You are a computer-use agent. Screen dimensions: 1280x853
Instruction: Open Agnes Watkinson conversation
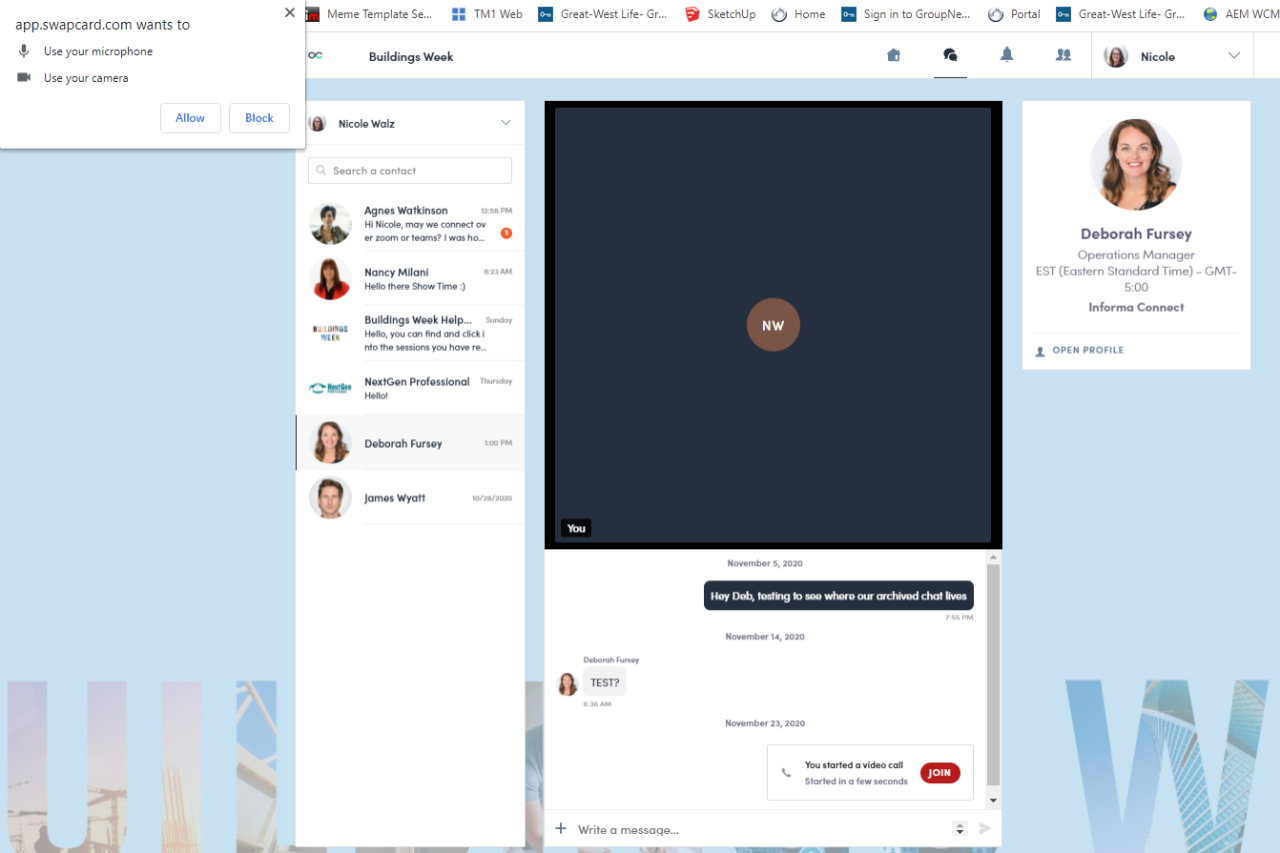[410, 224]
